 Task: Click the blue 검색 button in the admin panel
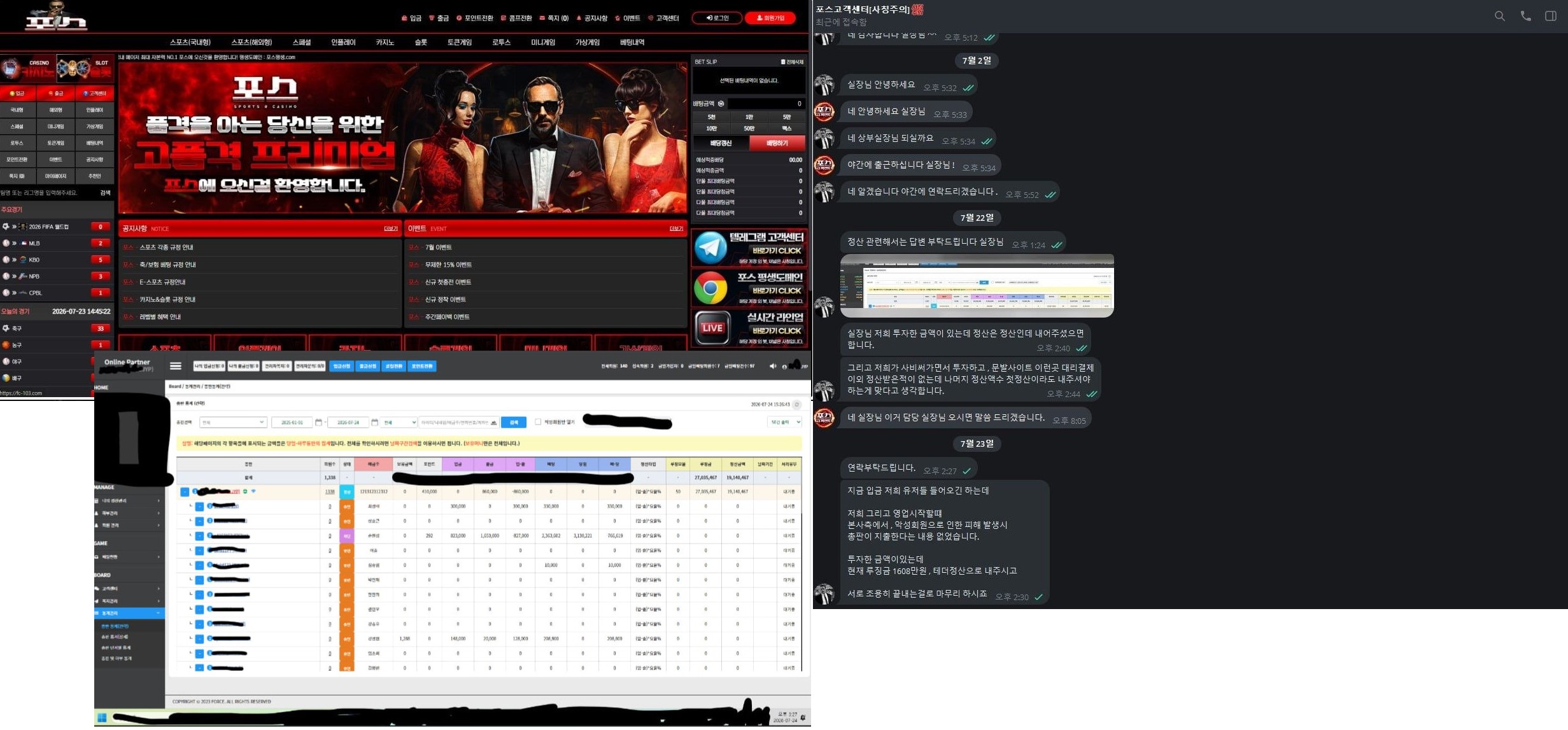pos(514,422)
